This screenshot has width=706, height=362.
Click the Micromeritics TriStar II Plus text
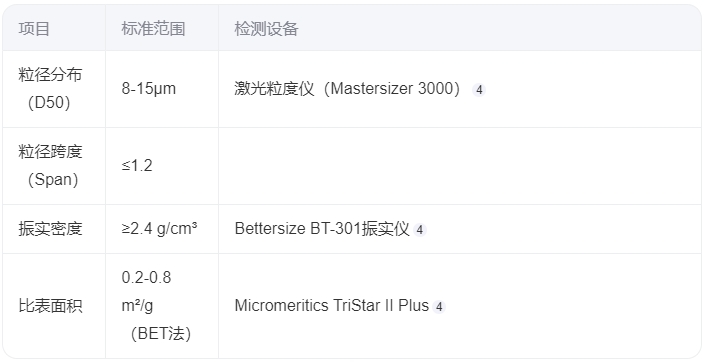(331, 306)
